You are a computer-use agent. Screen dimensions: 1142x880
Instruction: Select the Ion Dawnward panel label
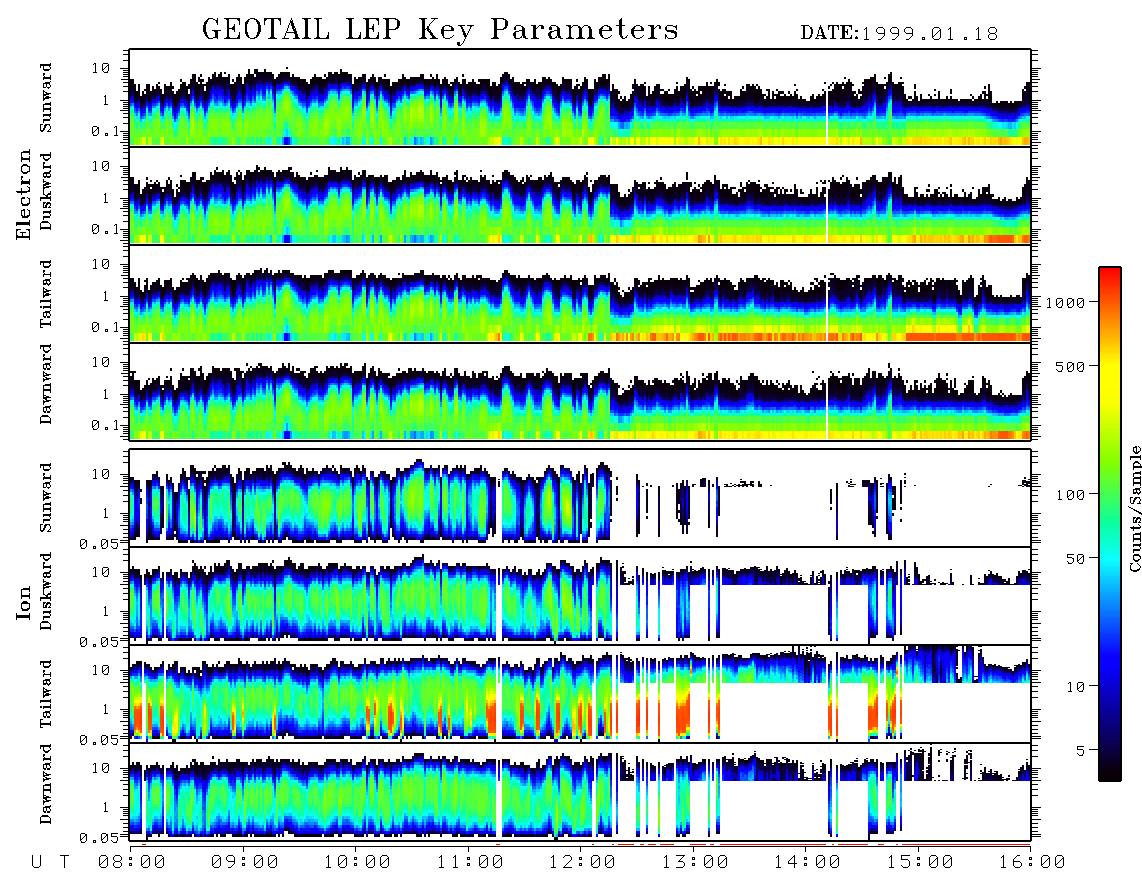[x=46, y=783]
